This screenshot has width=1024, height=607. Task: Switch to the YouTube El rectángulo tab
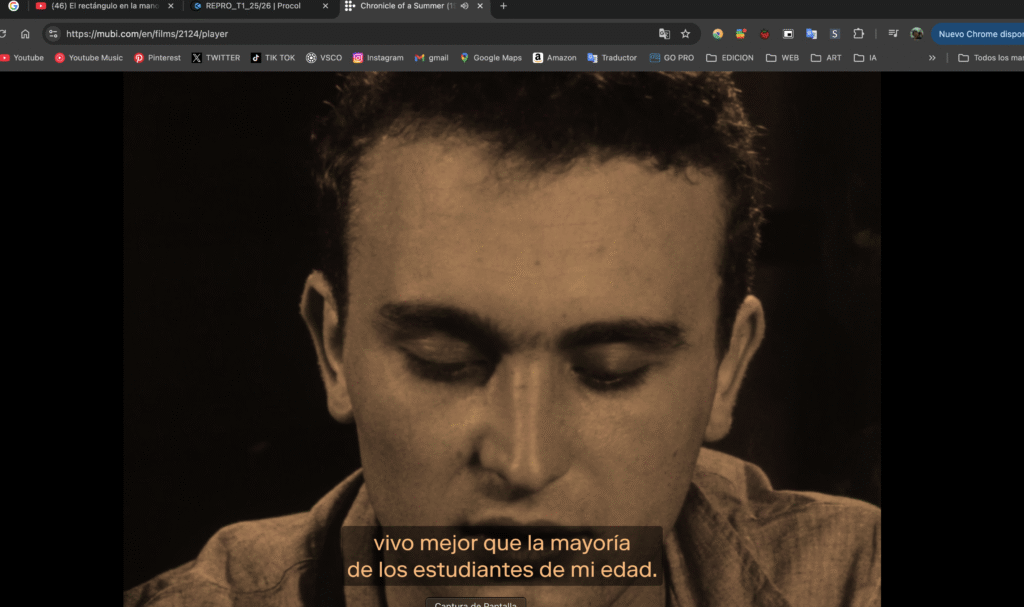coord(98,6)
